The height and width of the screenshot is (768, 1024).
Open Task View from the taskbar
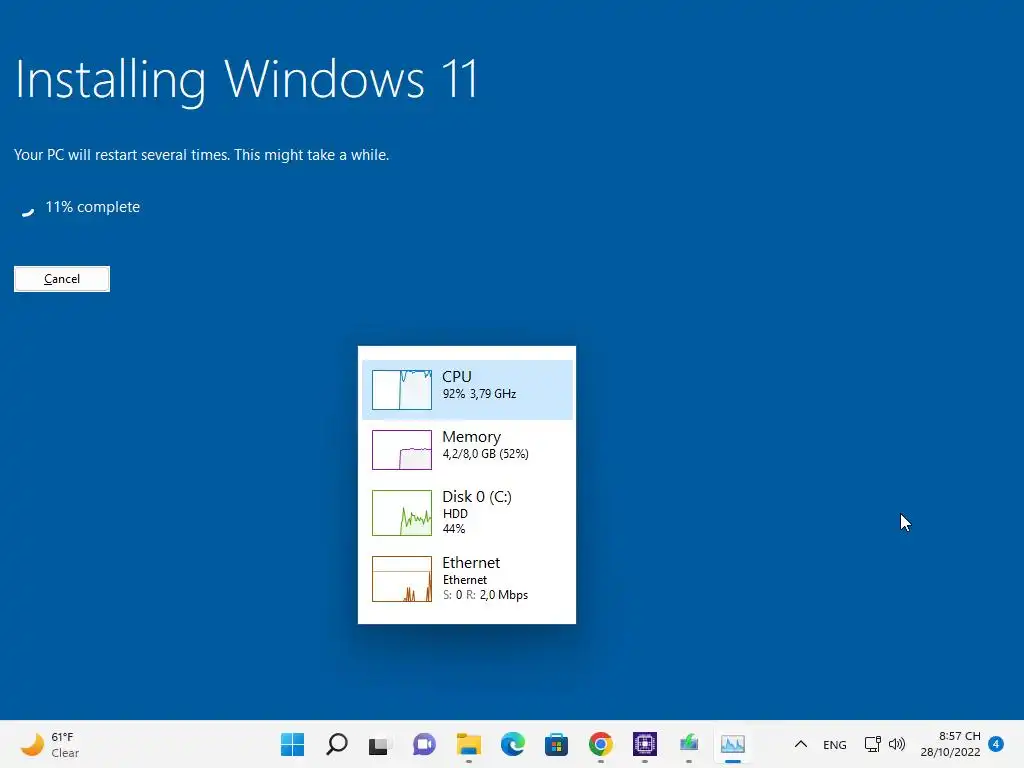(x=379, y=744)
